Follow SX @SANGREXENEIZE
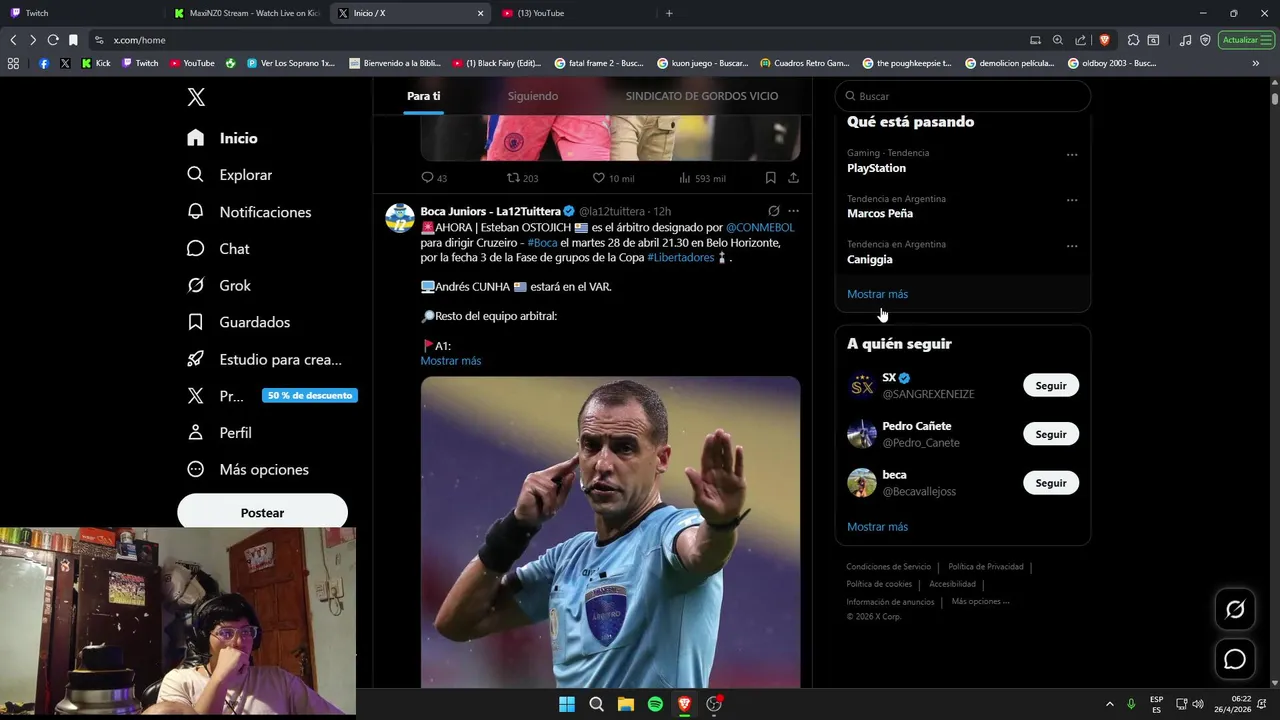 pyautogui.click(x=1051, y=386)
